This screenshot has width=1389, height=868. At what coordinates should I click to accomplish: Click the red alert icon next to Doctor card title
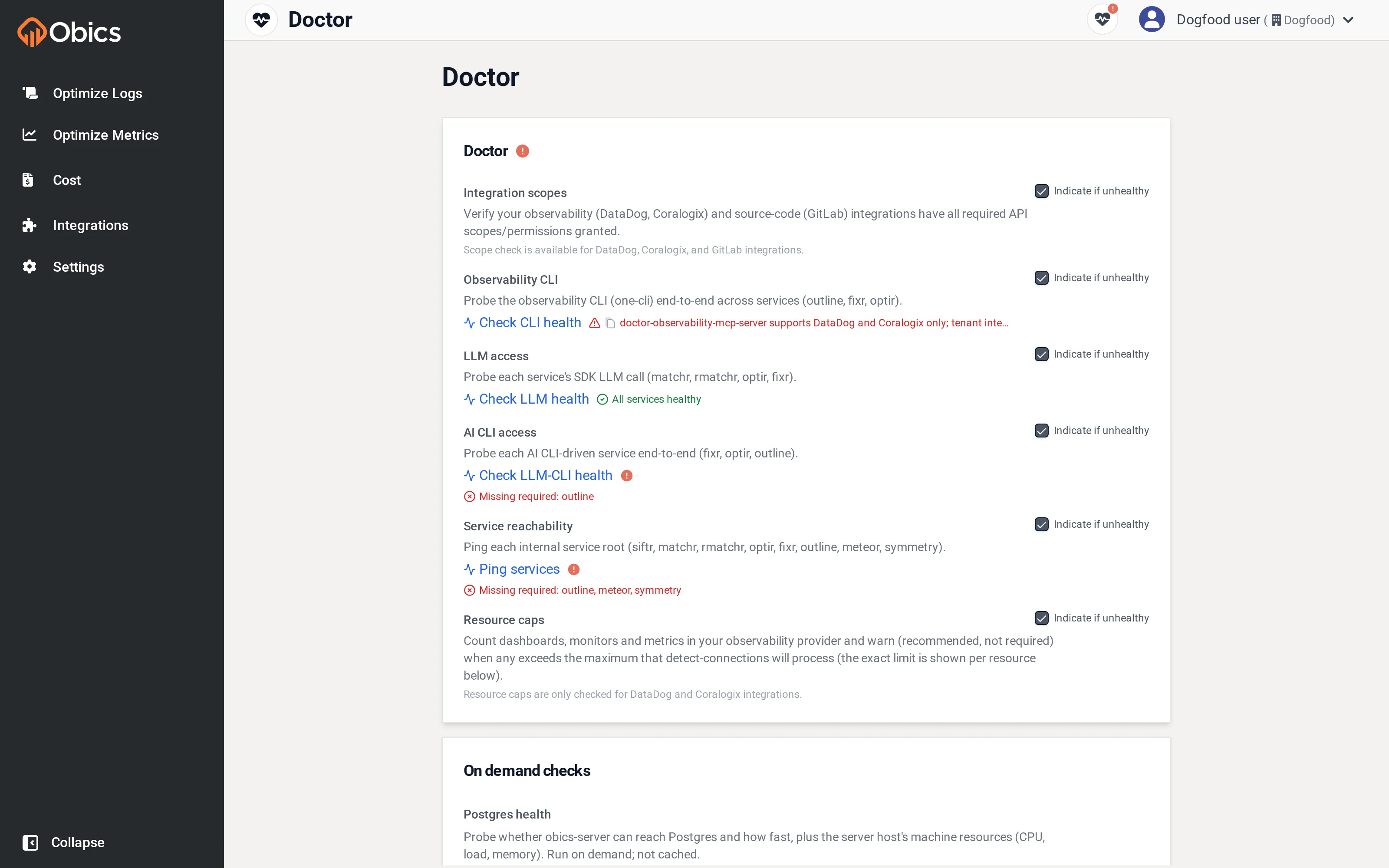522,151
